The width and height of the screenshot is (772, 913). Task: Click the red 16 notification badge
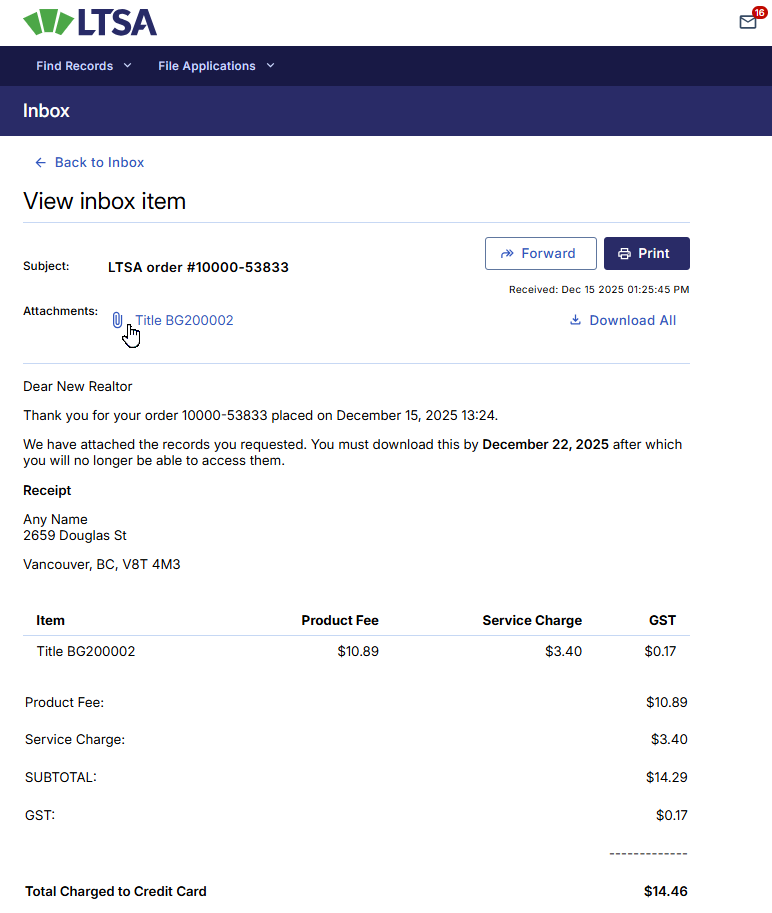coord(759,12)
